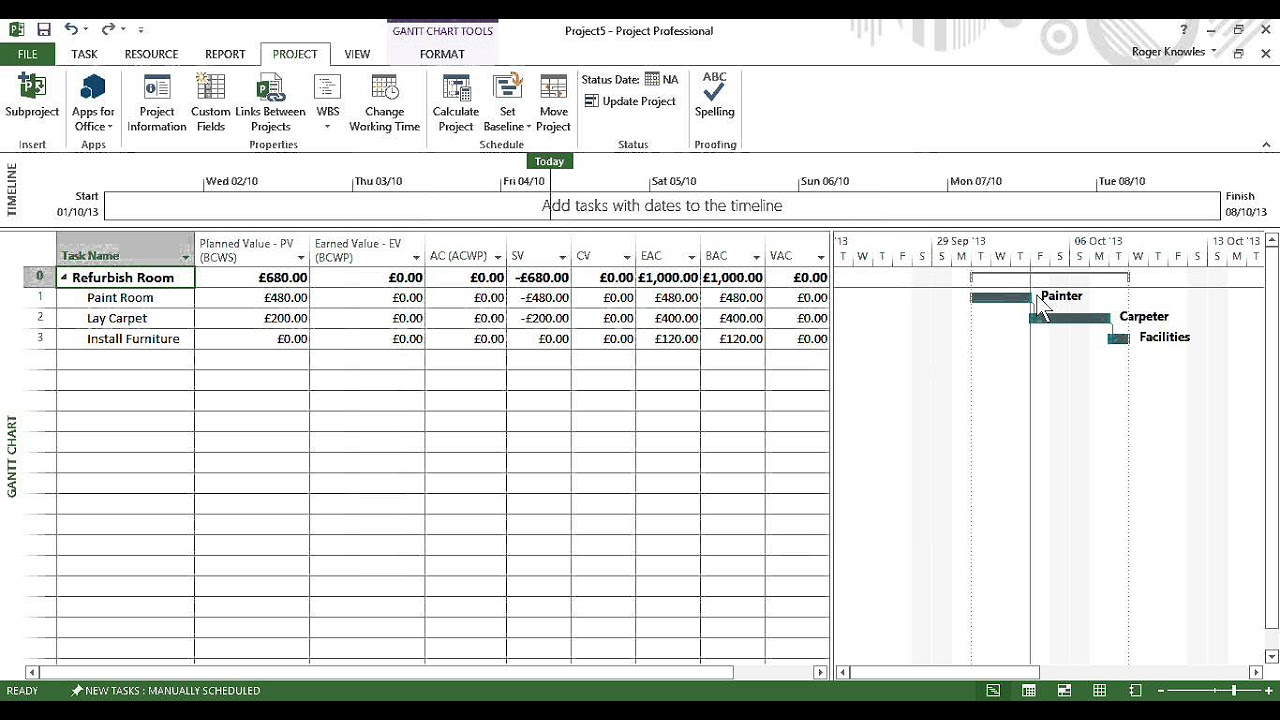Set the Status Date field
Viewport: 1280px width, 720px height.
pyautogui.click(x=630, y=79)
